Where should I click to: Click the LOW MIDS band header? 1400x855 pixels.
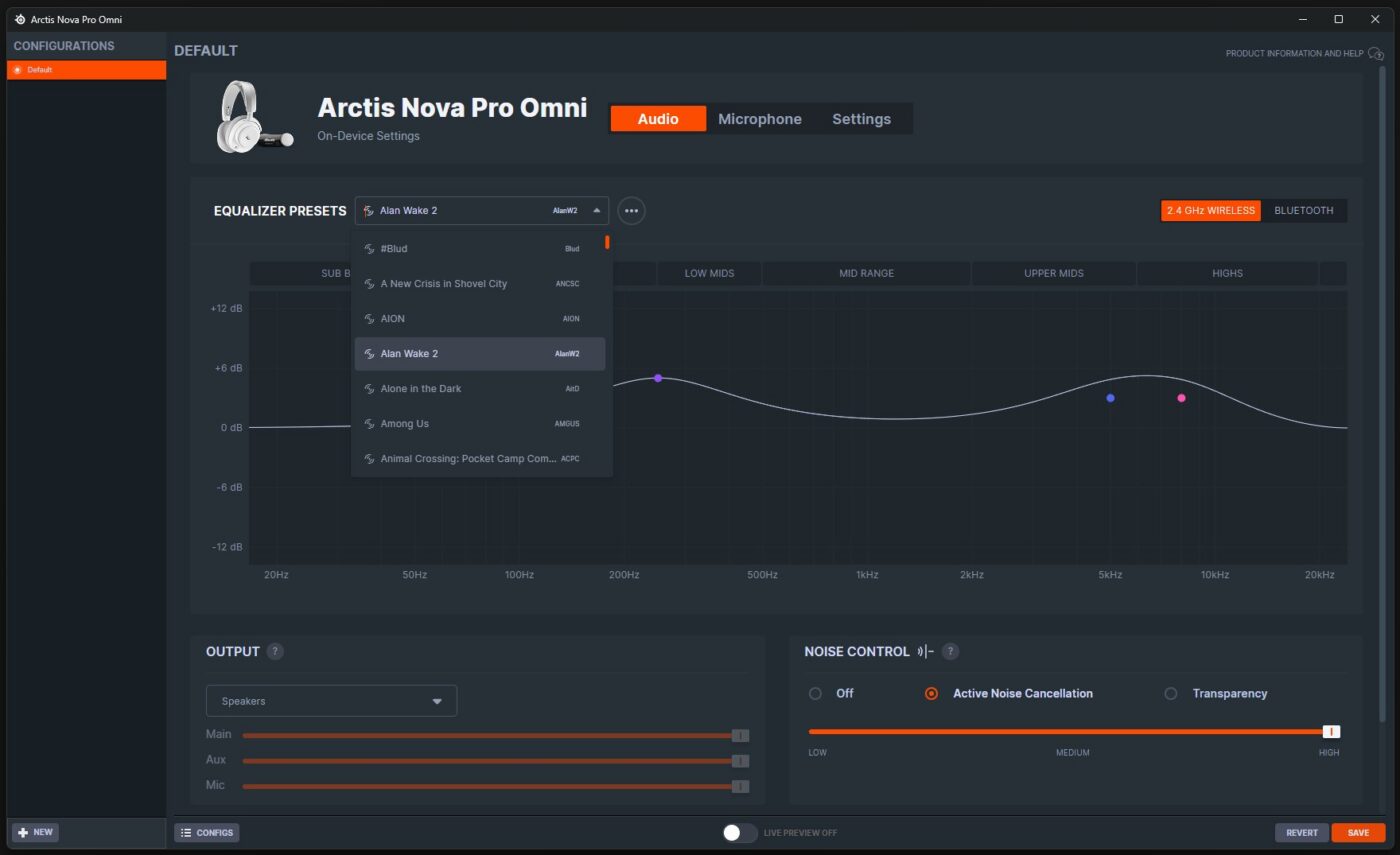point(709,273)
